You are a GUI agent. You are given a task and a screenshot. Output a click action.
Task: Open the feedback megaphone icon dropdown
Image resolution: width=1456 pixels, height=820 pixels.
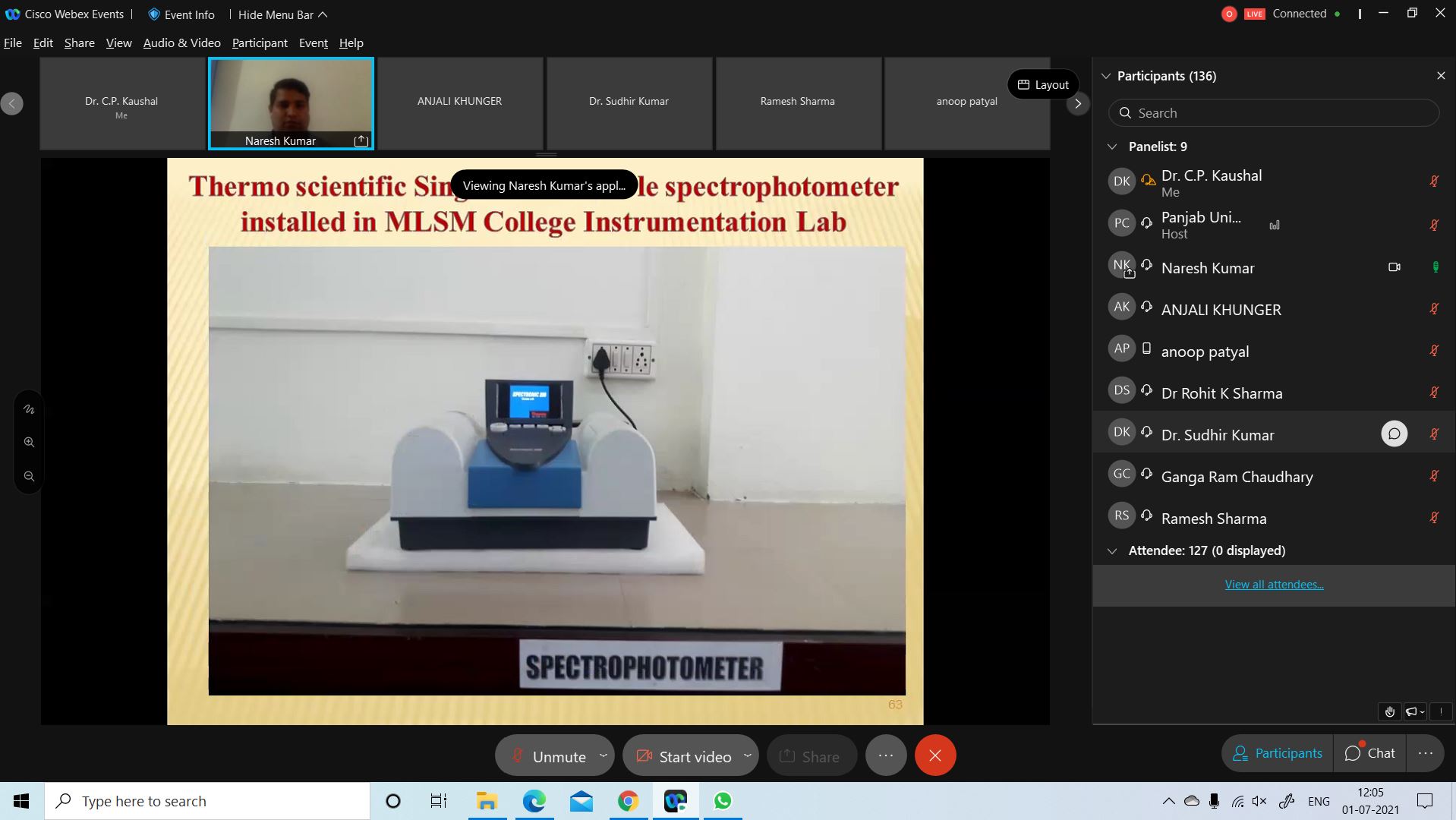(x=1415, y=711)
